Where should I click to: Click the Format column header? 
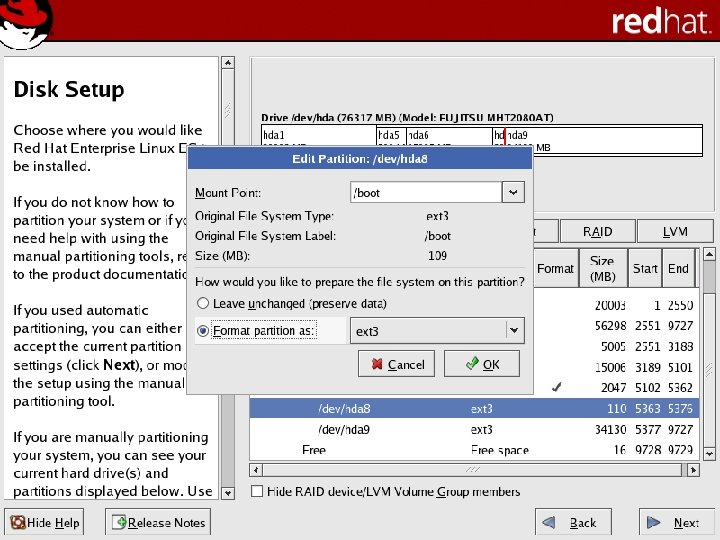click(555, 269)
